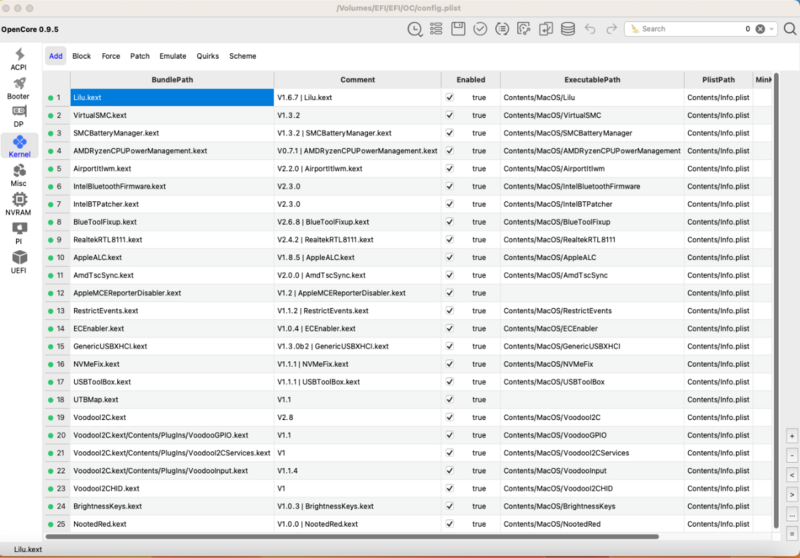This screenshot has width=800, height=558.
Task: Toggle Enabled checkbox for RestrictEvents.kext
Action: coord(449,311)
